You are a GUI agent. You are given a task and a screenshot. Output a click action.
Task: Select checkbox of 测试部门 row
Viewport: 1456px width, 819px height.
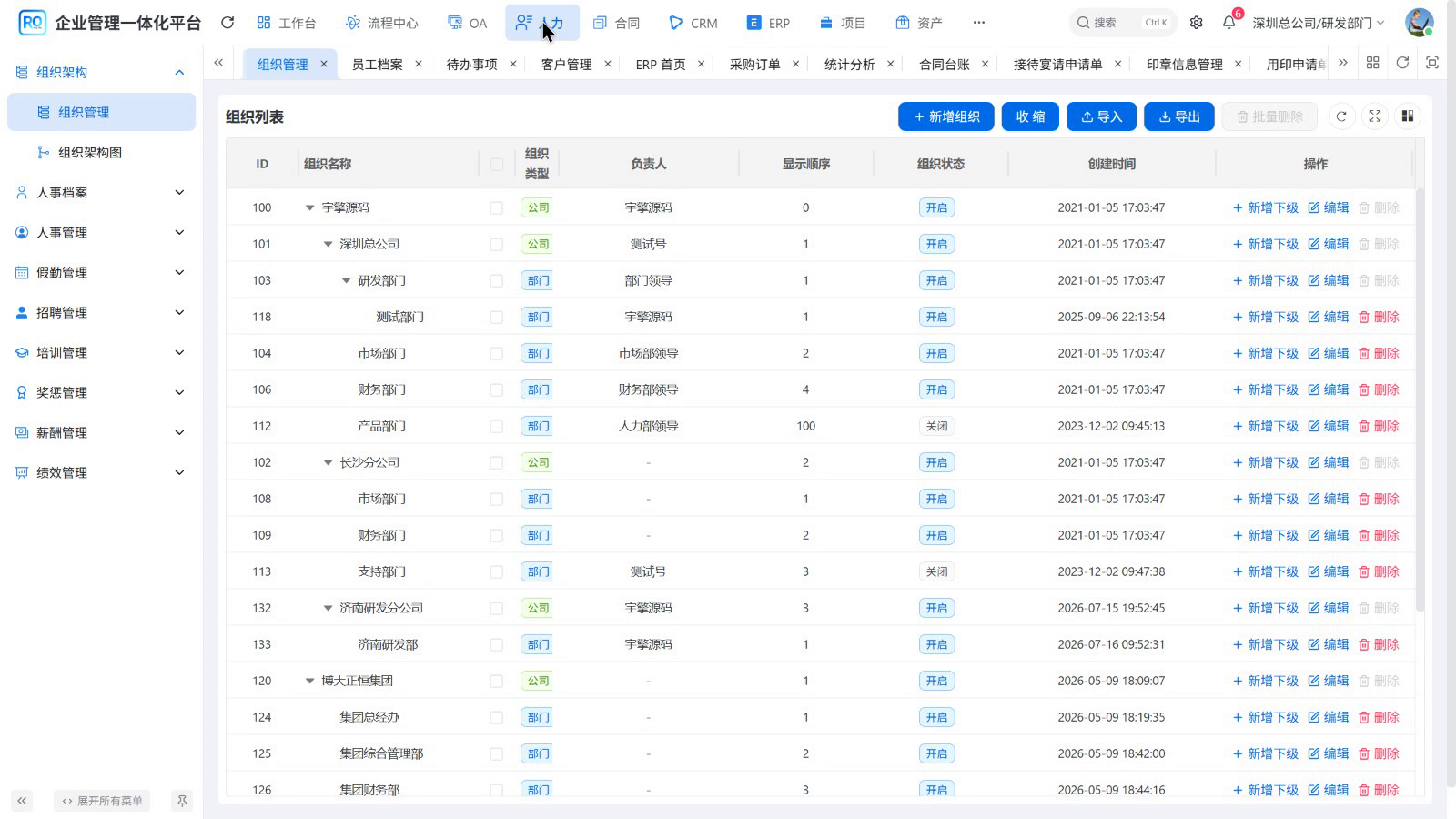tap(496, 317)
